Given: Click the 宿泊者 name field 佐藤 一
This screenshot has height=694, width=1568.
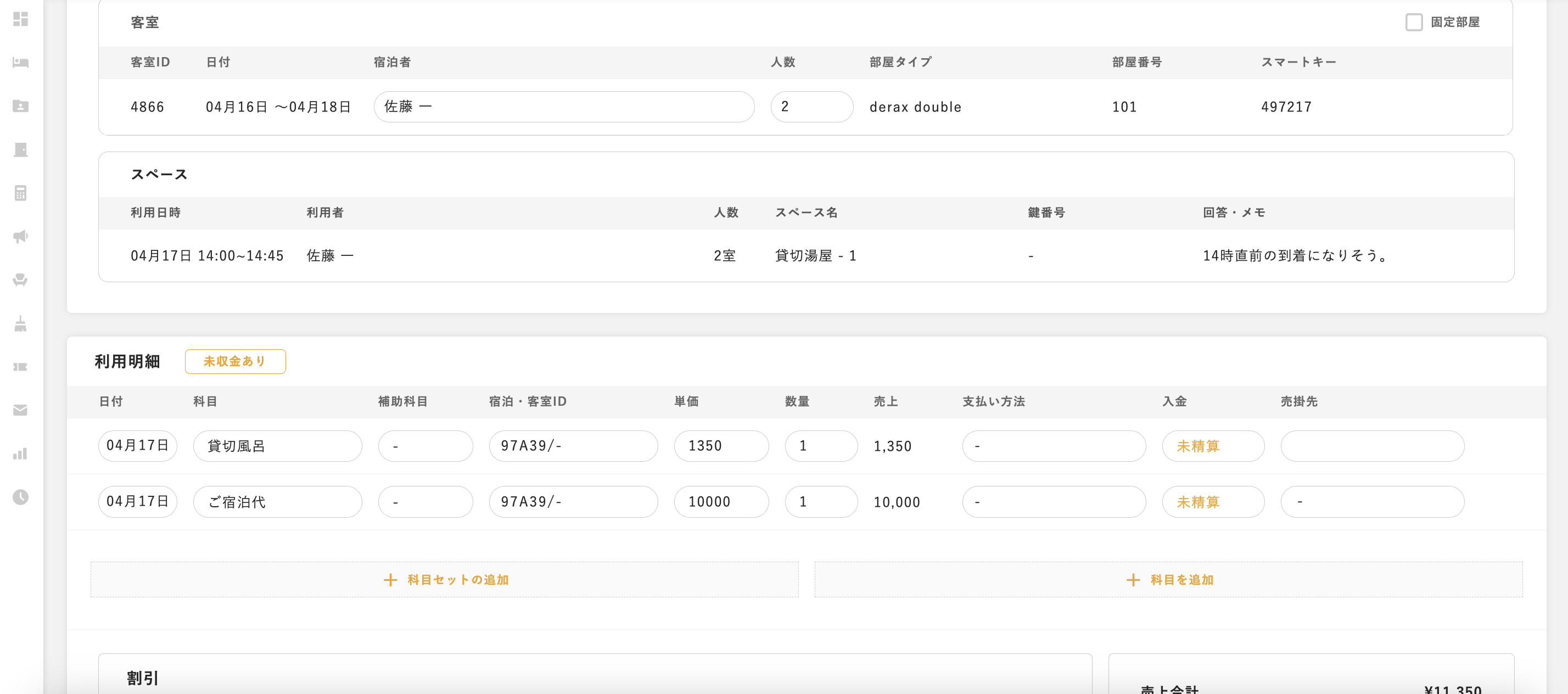Looking at the screenshot, I should (564, 107).
